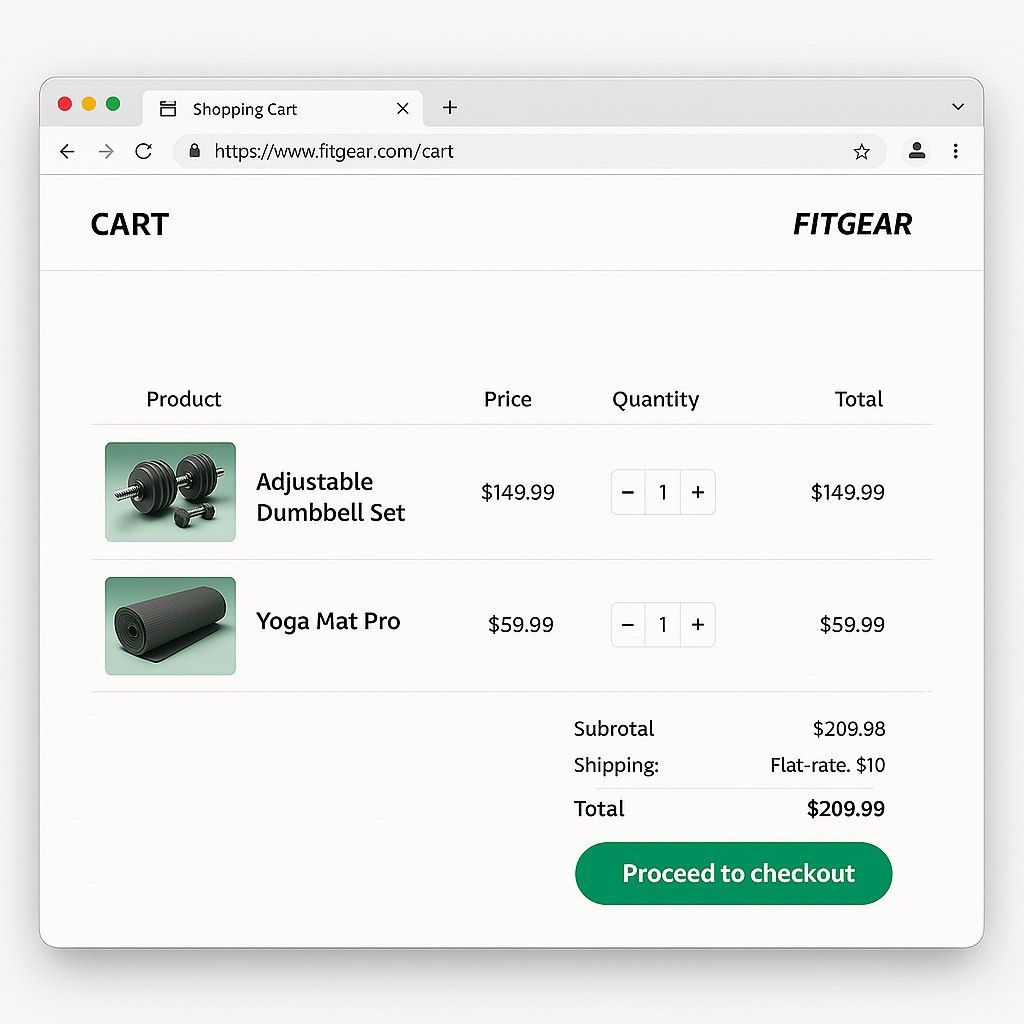Close the Shopping Cart tab
Image resolution: width=1024 pixels, height=1024 pixels.
pos(403,108)
